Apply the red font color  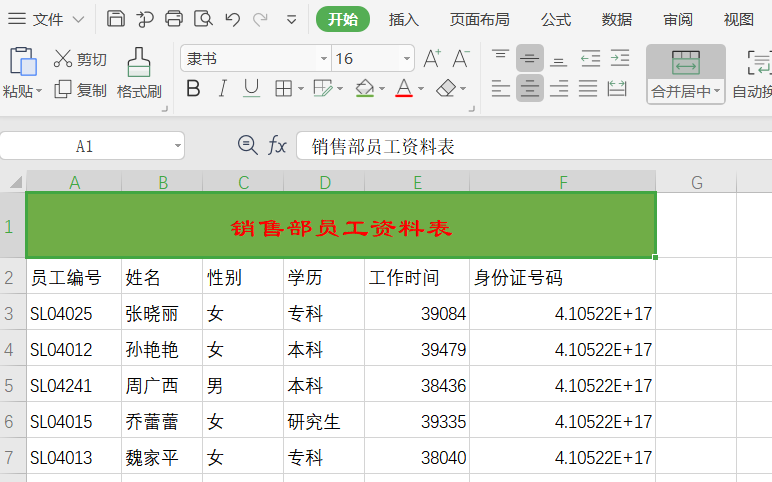coord(404,89)
